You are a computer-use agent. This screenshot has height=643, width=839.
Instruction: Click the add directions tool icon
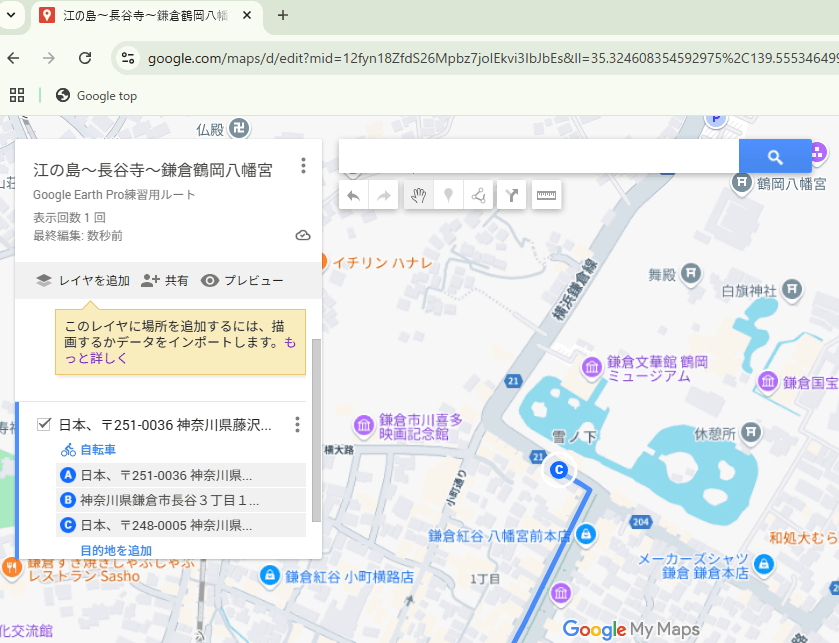coord(512,196)
